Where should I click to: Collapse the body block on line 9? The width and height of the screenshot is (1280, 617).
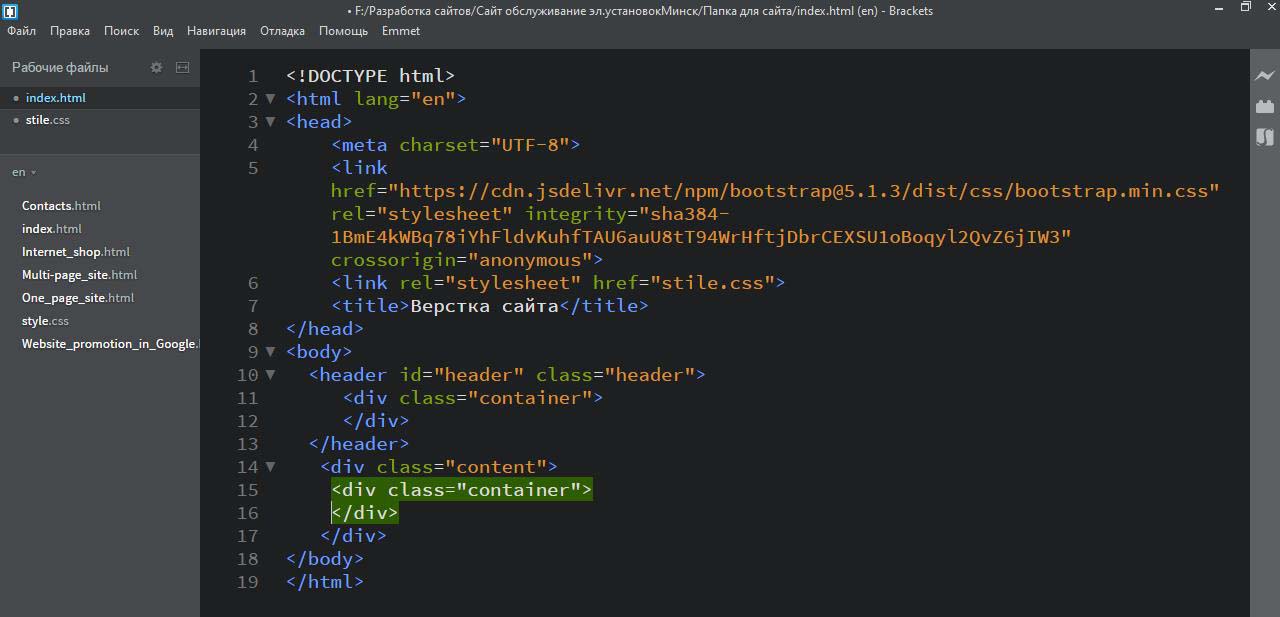pos(270,352)
